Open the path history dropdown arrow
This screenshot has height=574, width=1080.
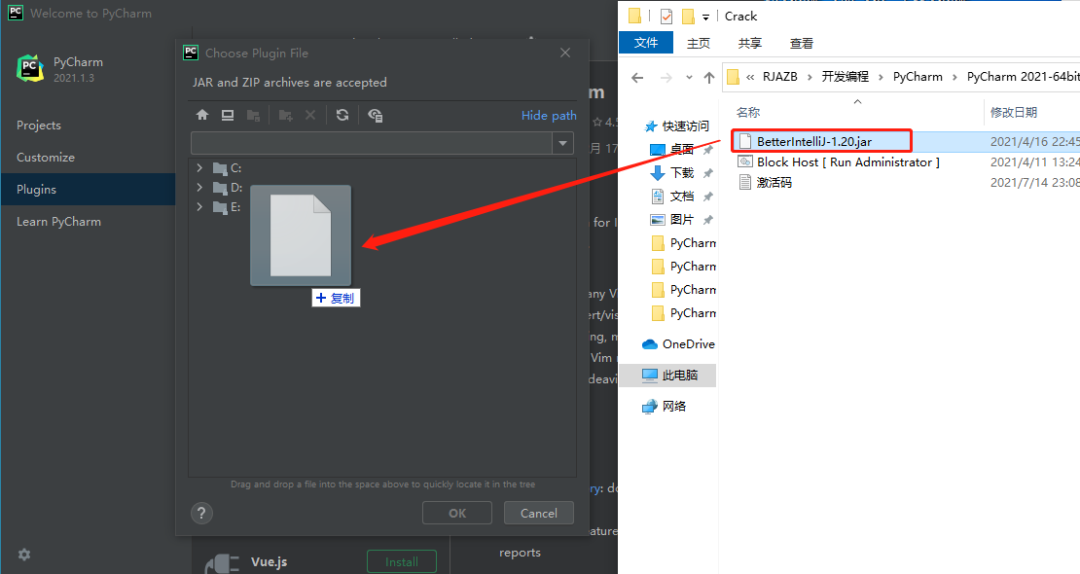(563, 143)
